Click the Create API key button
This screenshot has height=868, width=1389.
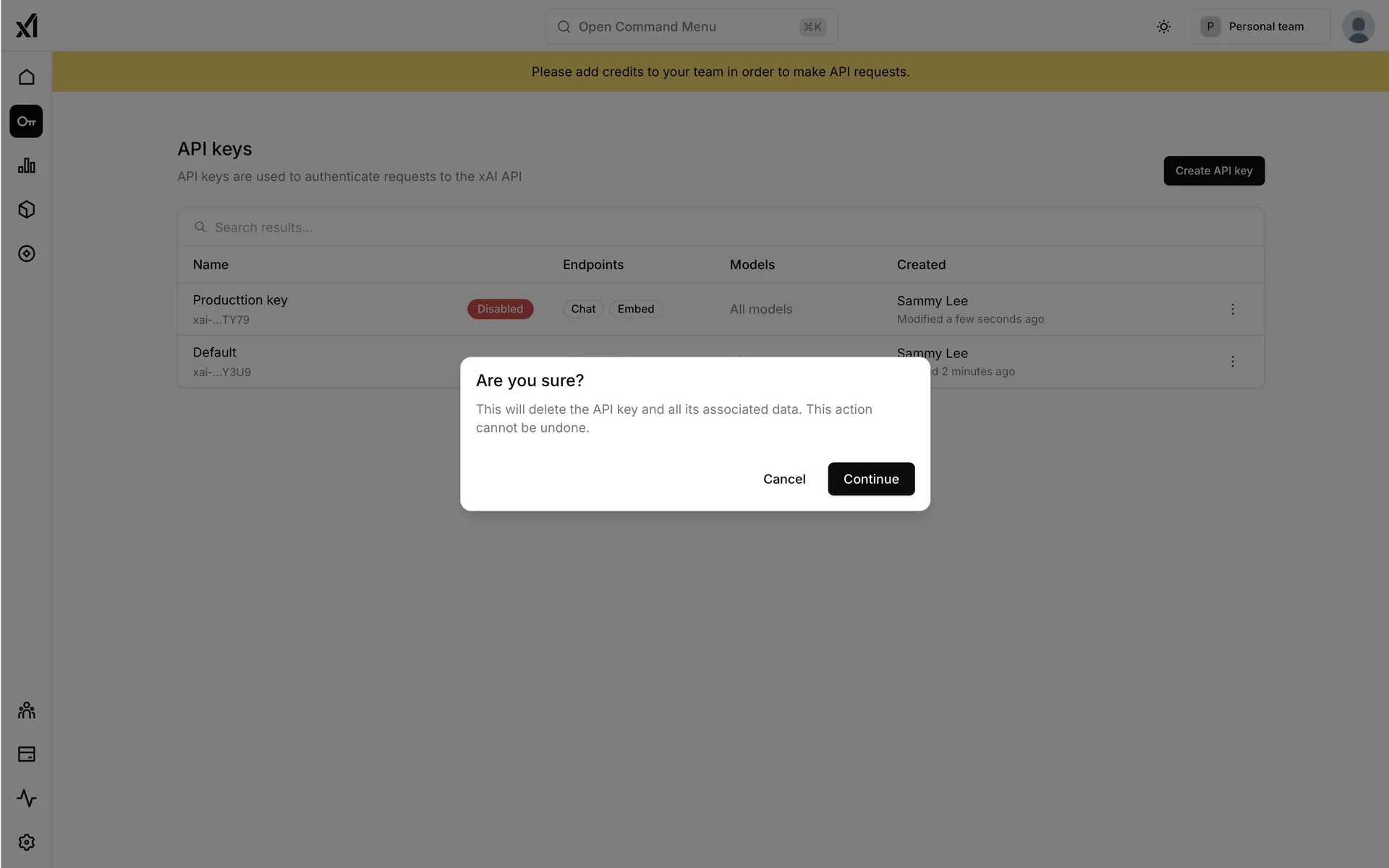tap(1214, 171)
